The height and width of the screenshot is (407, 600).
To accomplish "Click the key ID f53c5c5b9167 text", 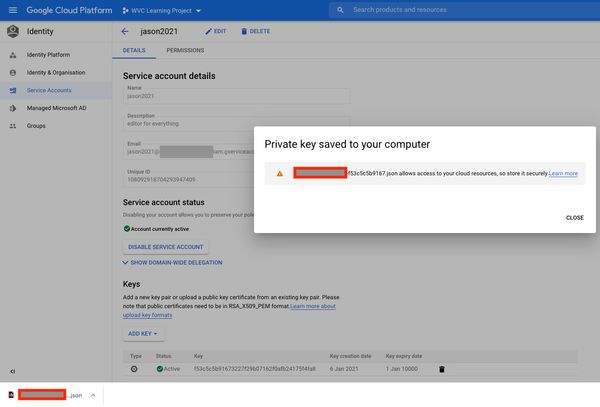I will coord(254,369).
